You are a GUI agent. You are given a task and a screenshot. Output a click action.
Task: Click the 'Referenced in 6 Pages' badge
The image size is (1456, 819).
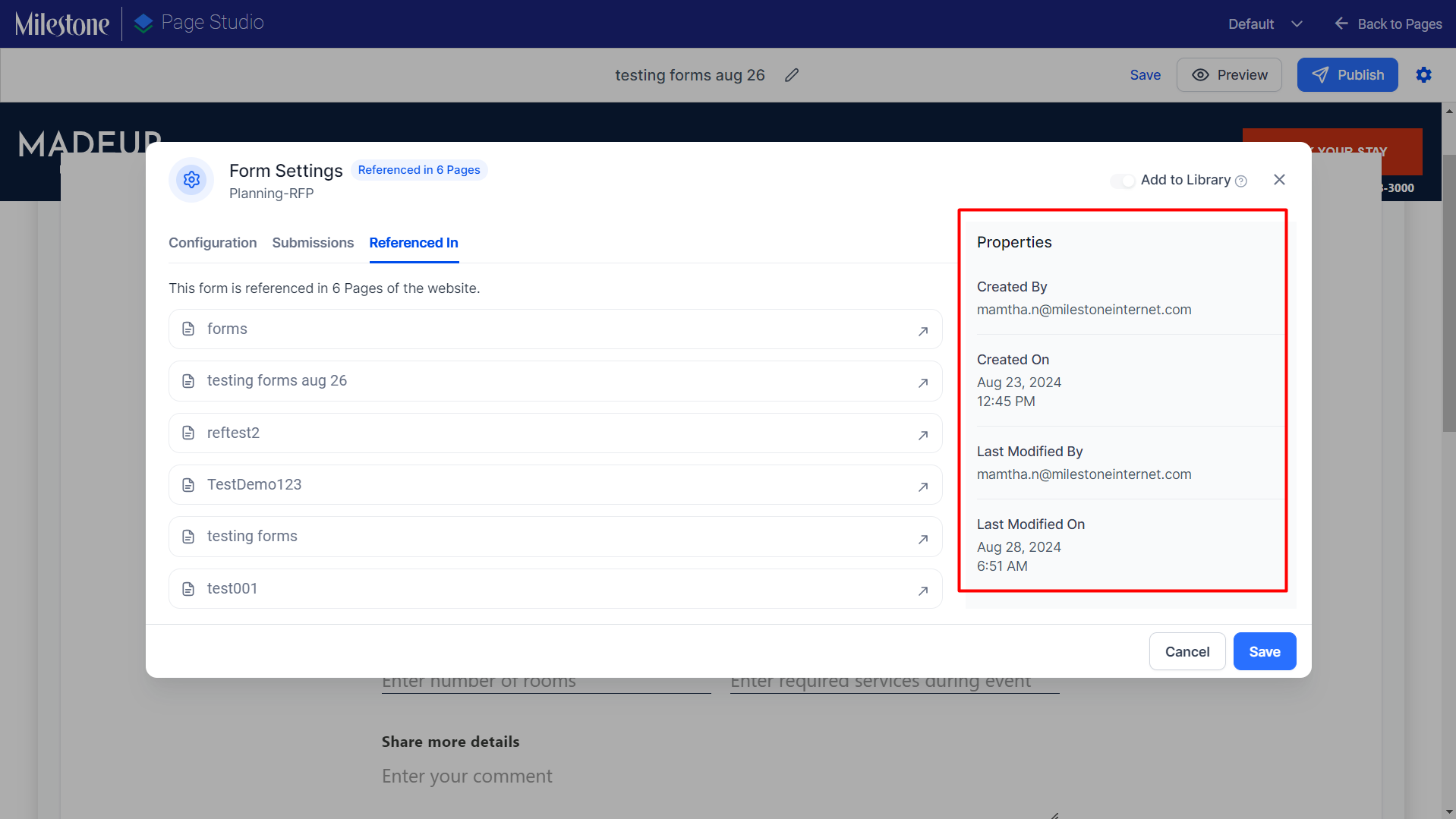[419, 170]
